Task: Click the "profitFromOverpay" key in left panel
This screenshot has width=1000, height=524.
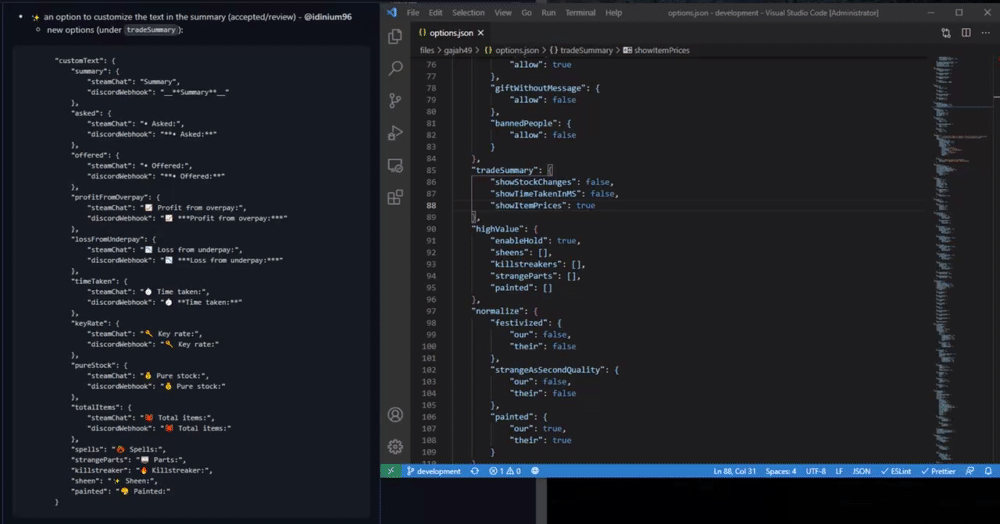Action: 110,197
